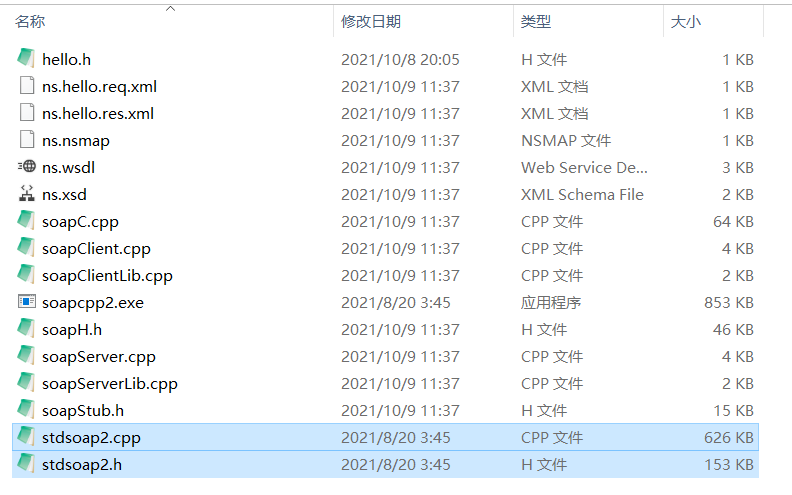Viewport: 792px width, 495px height.
Task: Click the ns.nsmap file icon
Action: [x=27, y=139]
